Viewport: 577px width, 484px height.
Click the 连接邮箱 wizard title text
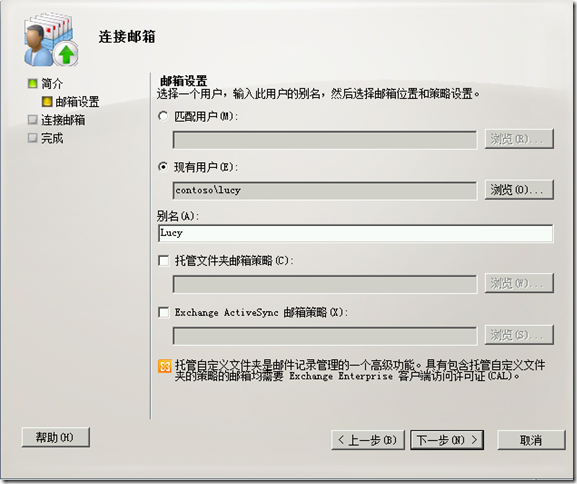[127, 37]
